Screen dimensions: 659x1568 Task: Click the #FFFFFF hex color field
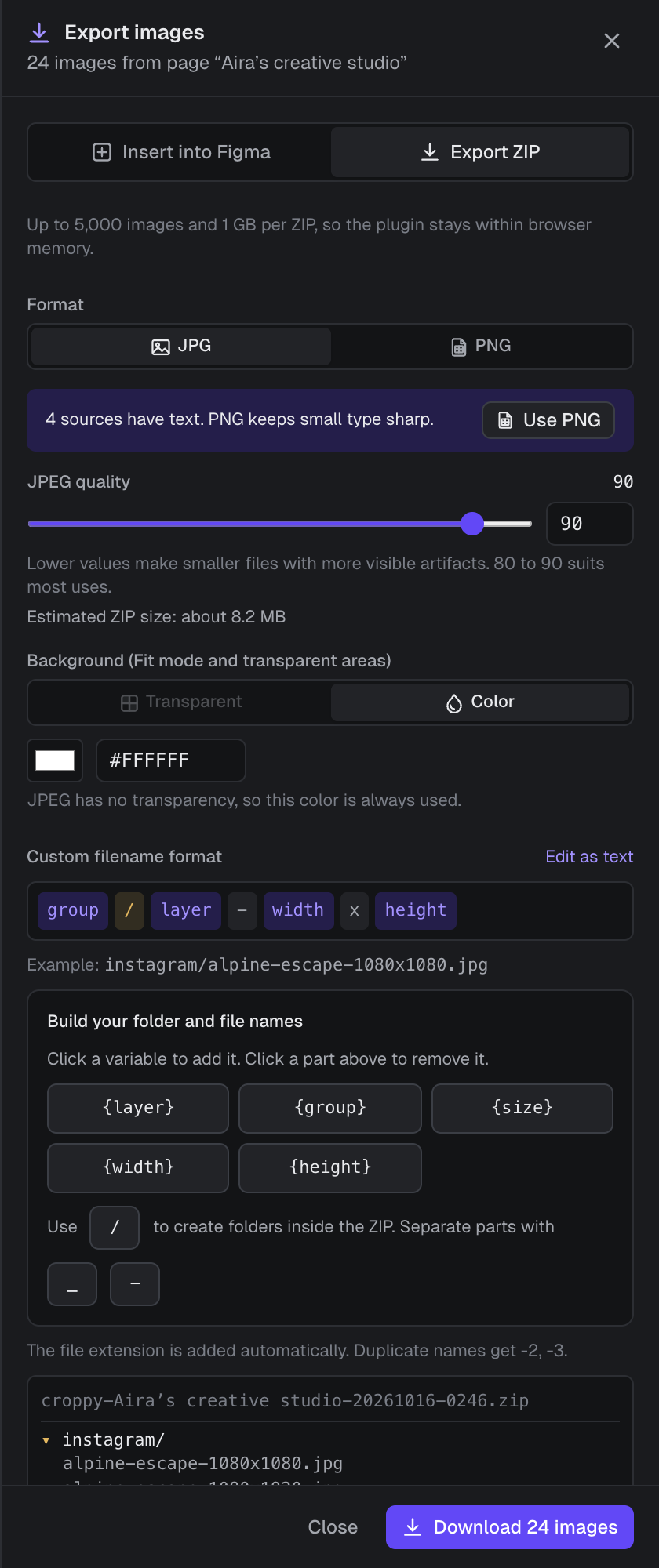tap(171, 760)
